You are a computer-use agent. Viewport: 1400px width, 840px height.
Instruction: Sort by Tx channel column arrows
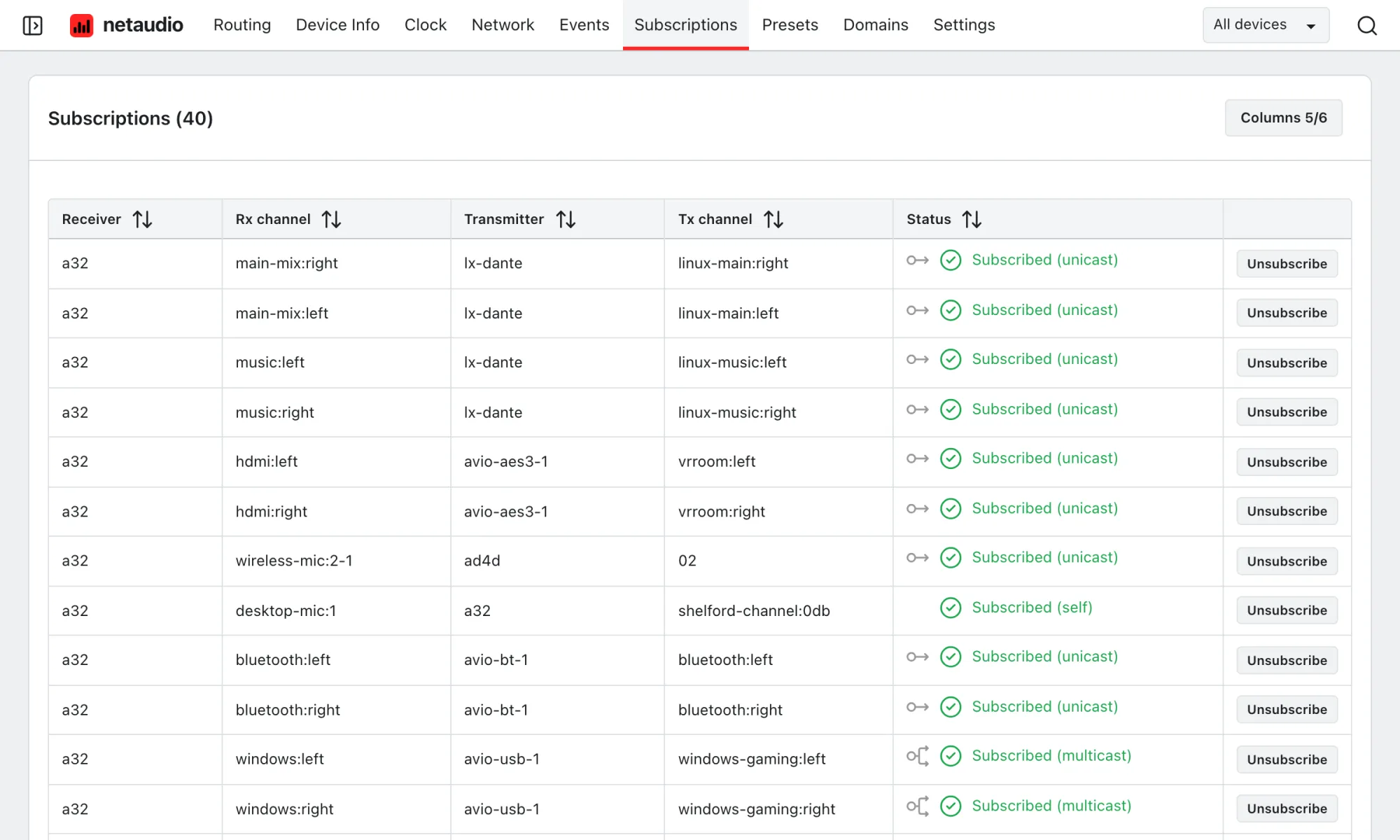(x=773, y=220)
